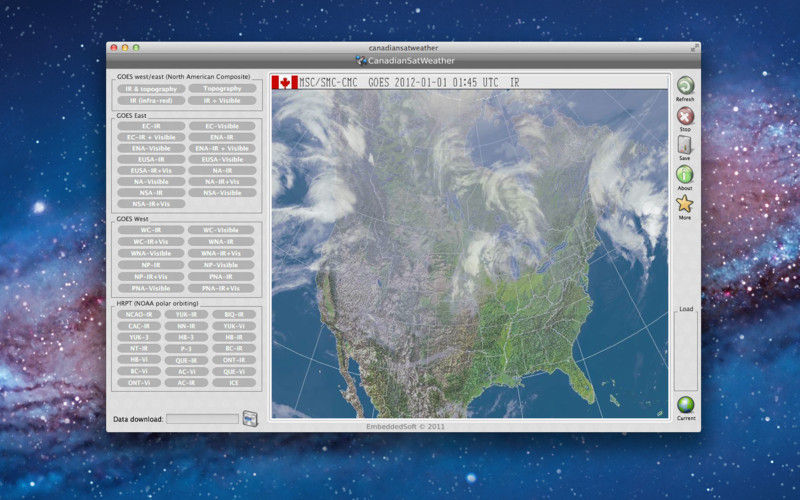Click the icon beside Data download bar
This screenshot has width=800, height=500.
[250, 418]
